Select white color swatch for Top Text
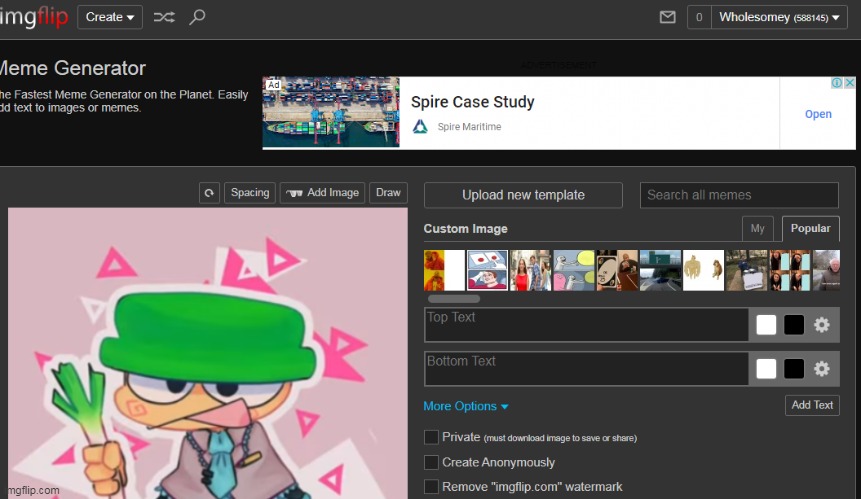 tap(766, 325)
